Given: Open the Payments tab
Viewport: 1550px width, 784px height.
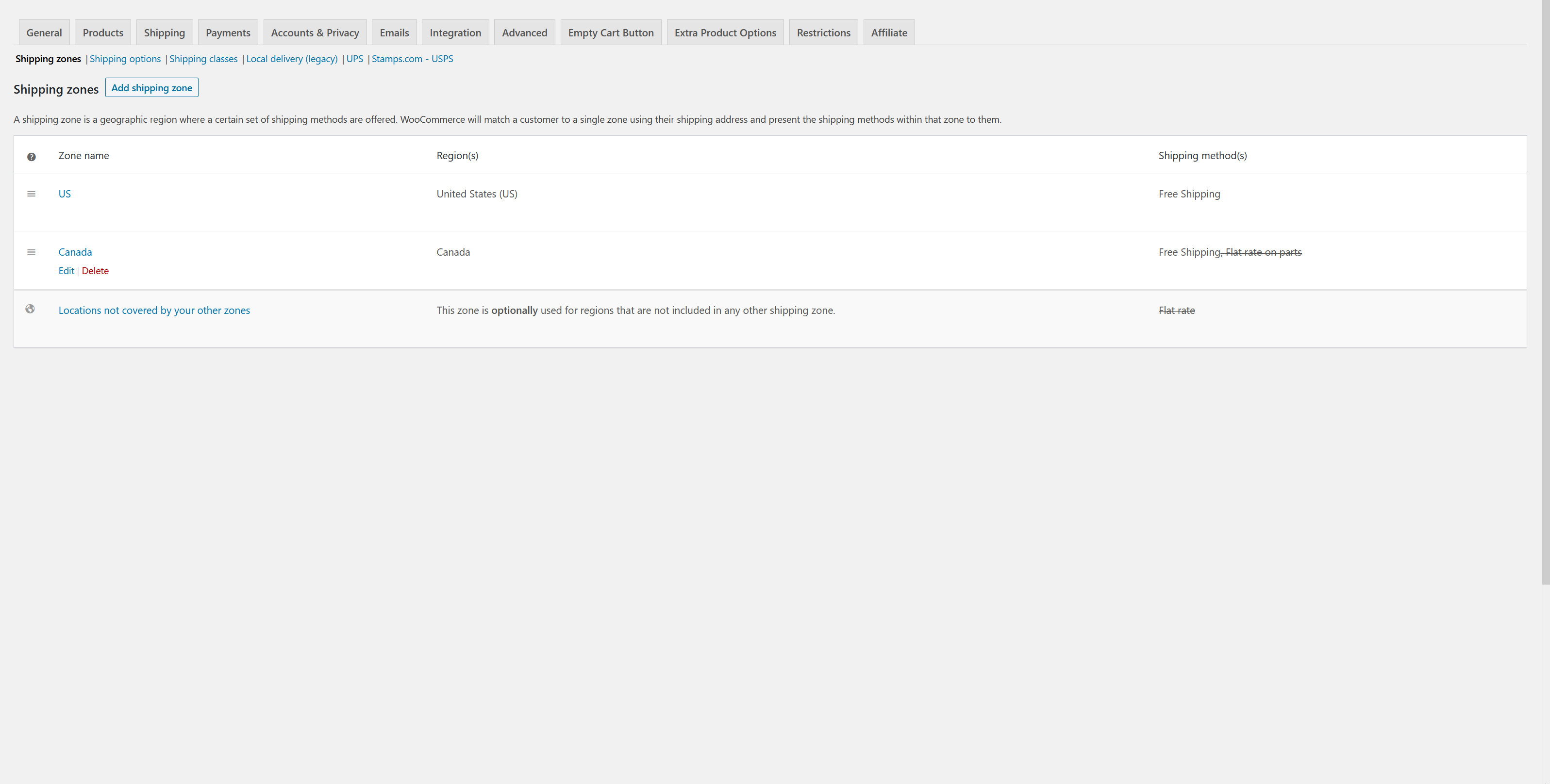Looking at the screenshot, I should pos(228,33).
